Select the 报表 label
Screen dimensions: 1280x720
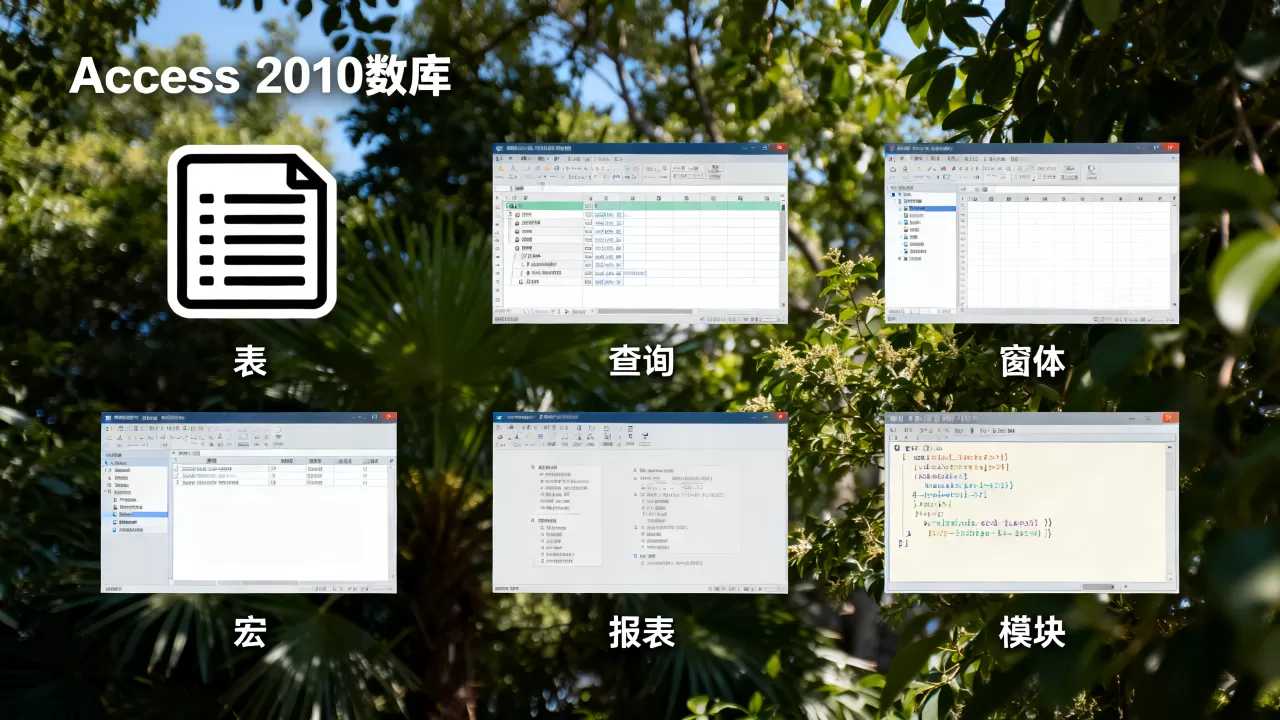[641, 631]
